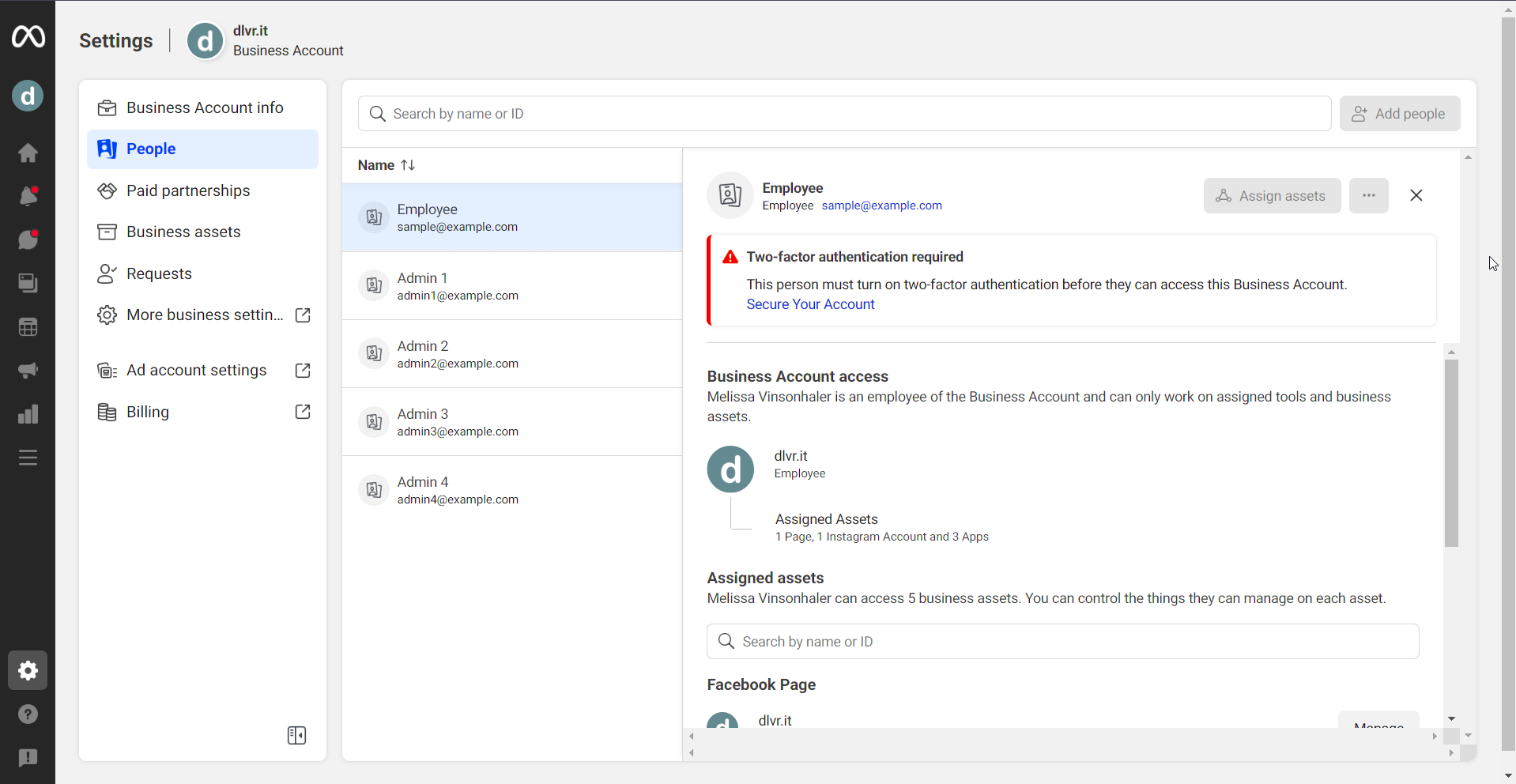The image size is (1516, 784).
Task: Open Requests section
Action: click(x=203, y=273)
